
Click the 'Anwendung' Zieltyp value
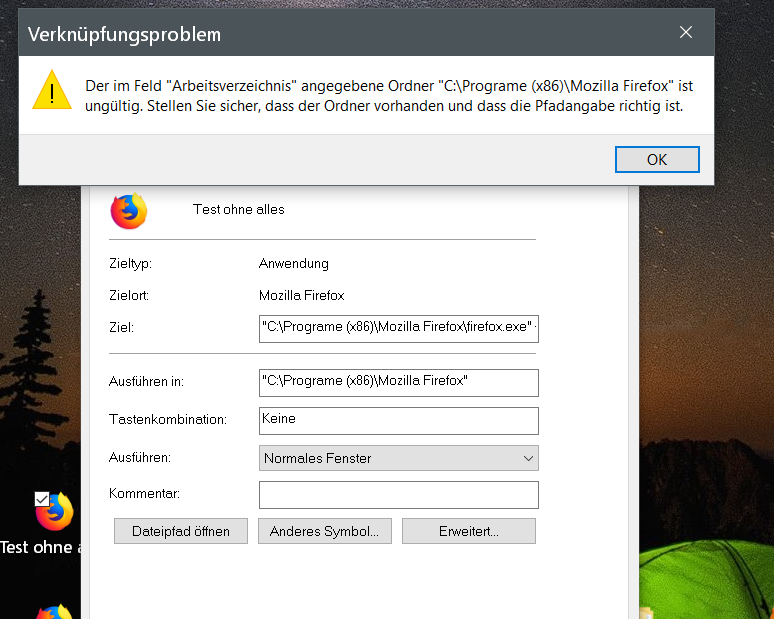tap(294, 264)
